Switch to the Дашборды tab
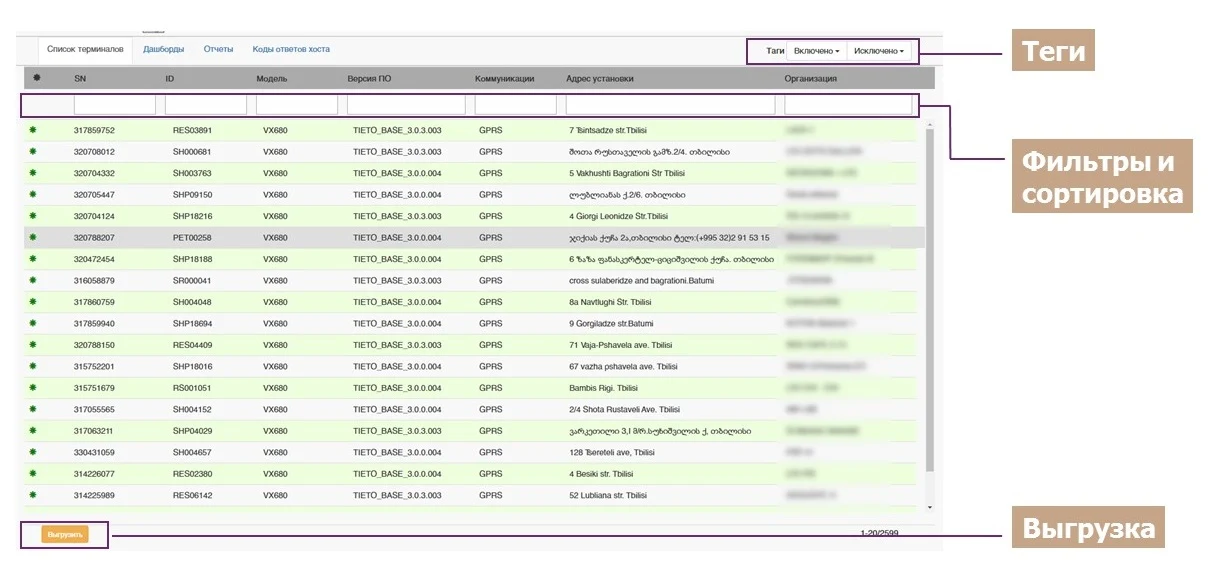Screen dimensions: 1212x561 (163, 49)
